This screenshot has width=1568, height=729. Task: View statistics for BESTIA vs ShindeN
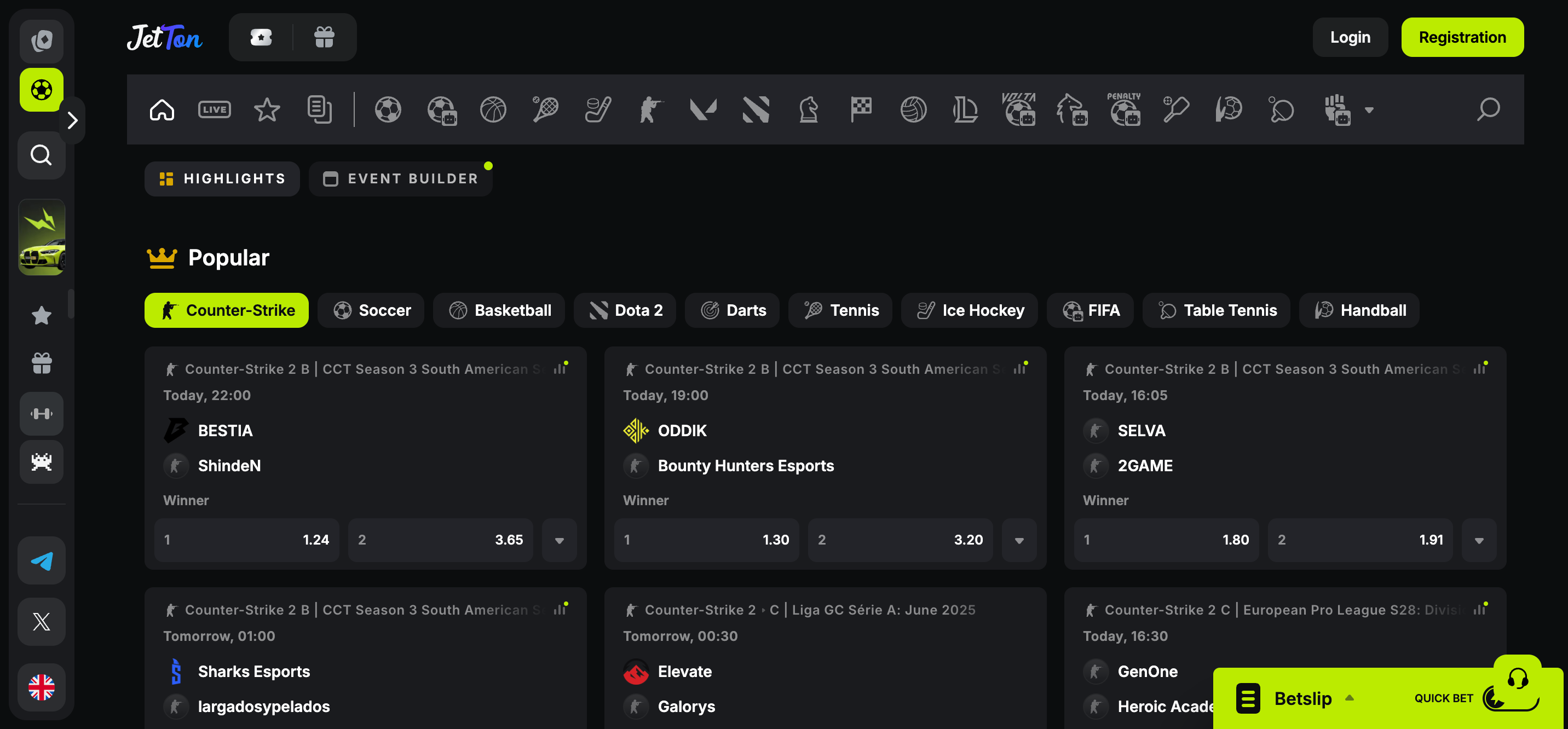coord(561,368)
